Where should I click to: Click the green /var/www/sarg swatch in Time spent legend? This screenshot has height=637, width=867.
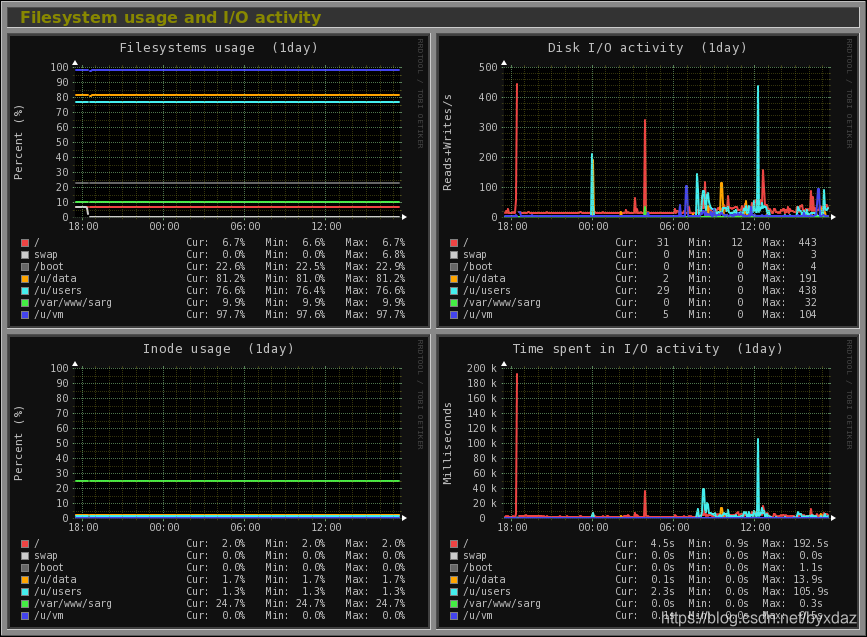pos(454,604)
